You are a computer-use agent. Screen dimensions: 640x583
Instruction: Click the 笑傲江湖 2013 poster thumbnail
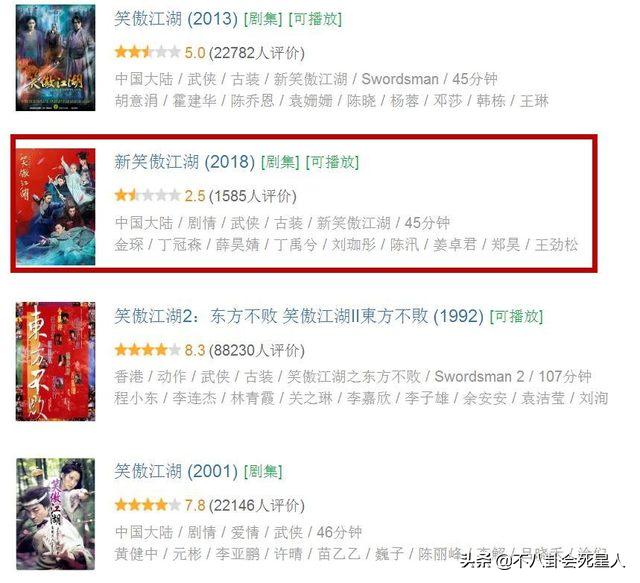56,58
